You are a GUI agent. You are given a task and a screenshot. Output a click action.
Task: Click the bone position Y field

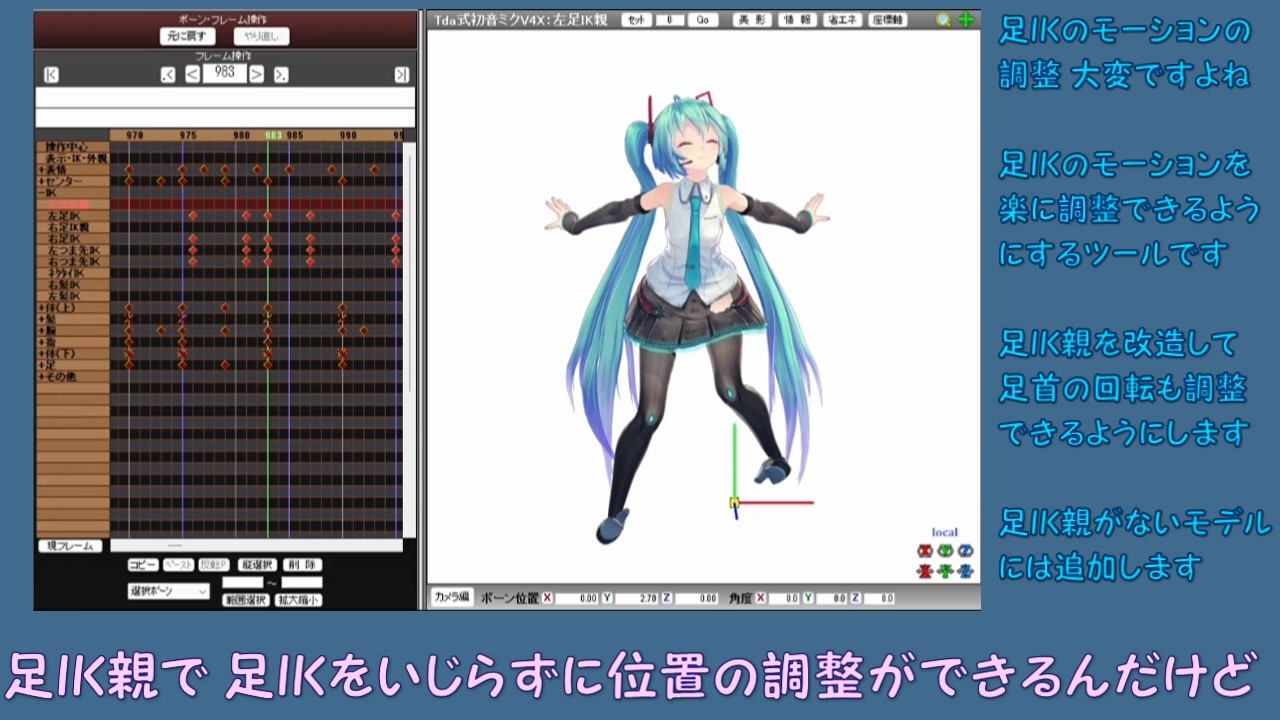pos(636,598)
